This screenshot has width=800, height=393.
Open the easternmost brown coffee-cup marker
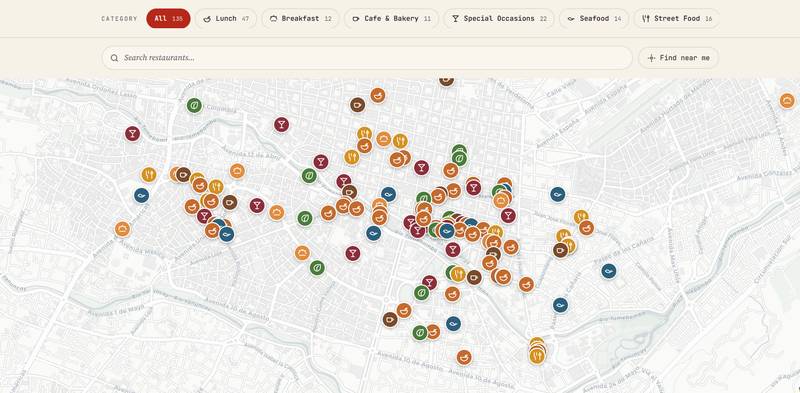tap(560, 250)
